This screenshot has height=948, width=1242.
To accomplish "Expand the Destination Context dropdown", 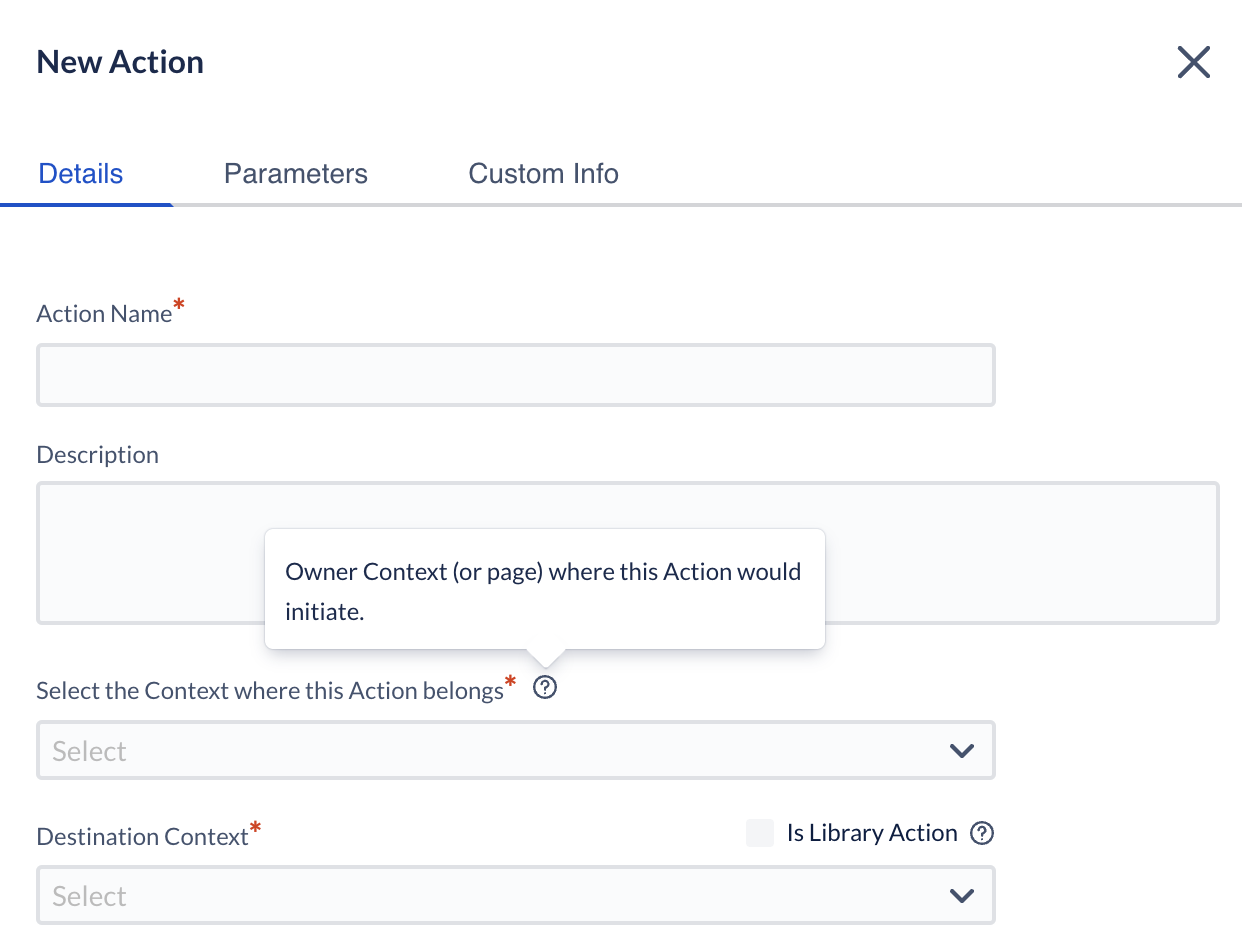I will 516,895.
